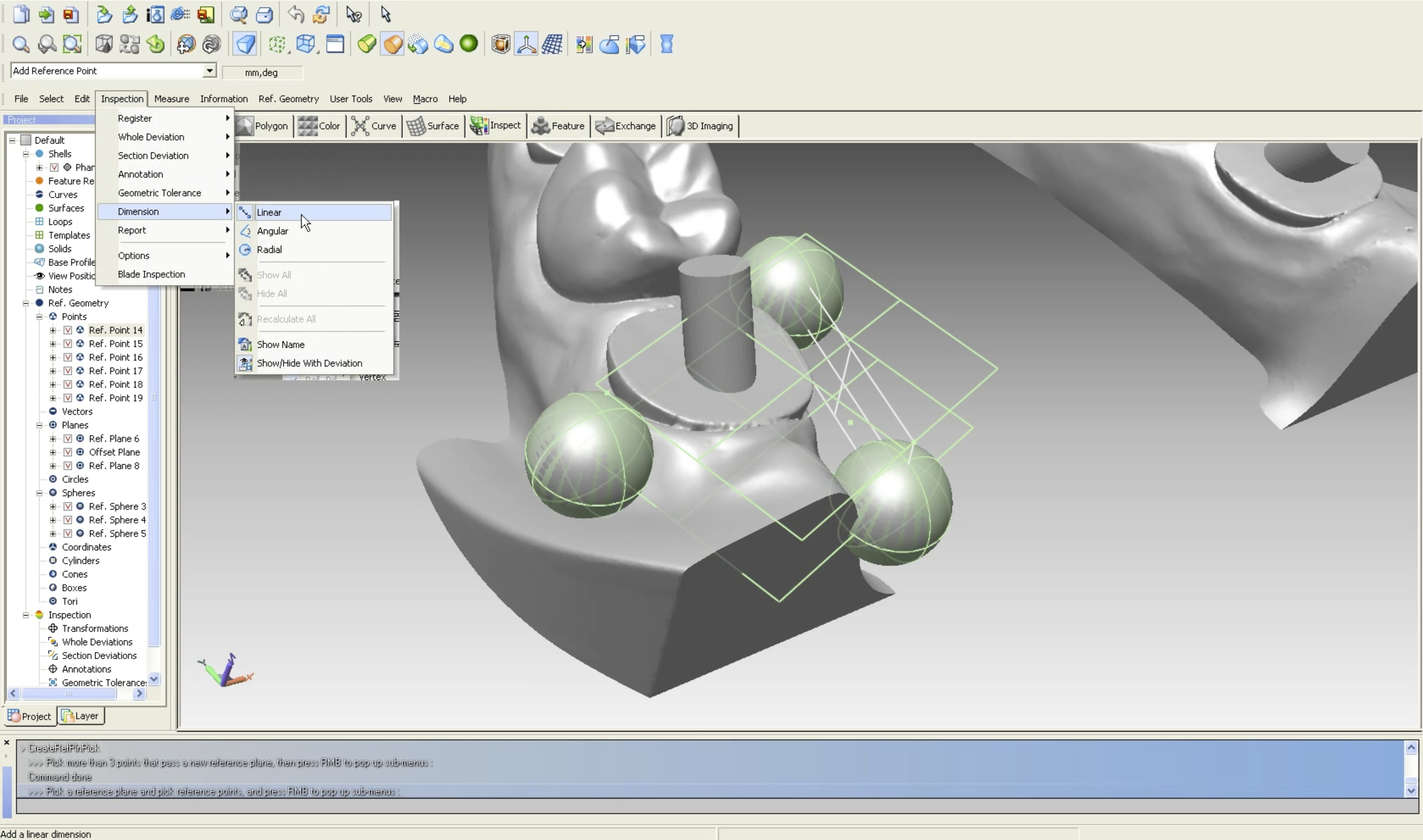
Task: Collapse the Ref. Geometry tree node
Action: point(26,303)
